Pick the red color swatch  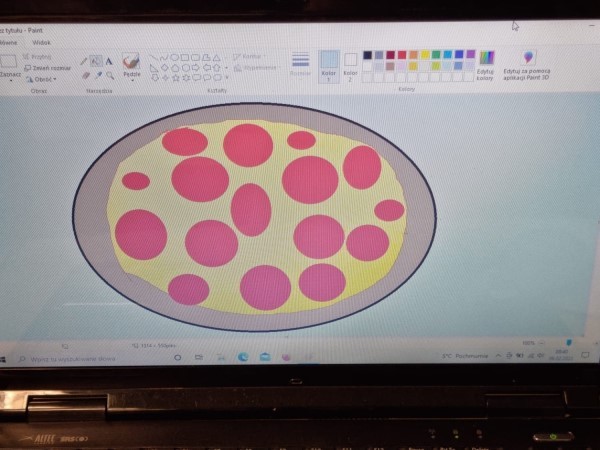coord(402,55)
